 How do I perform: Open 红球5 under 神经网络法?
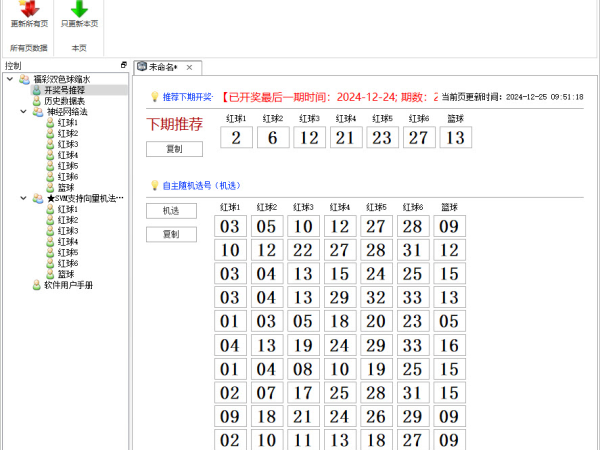click(68, 166)
